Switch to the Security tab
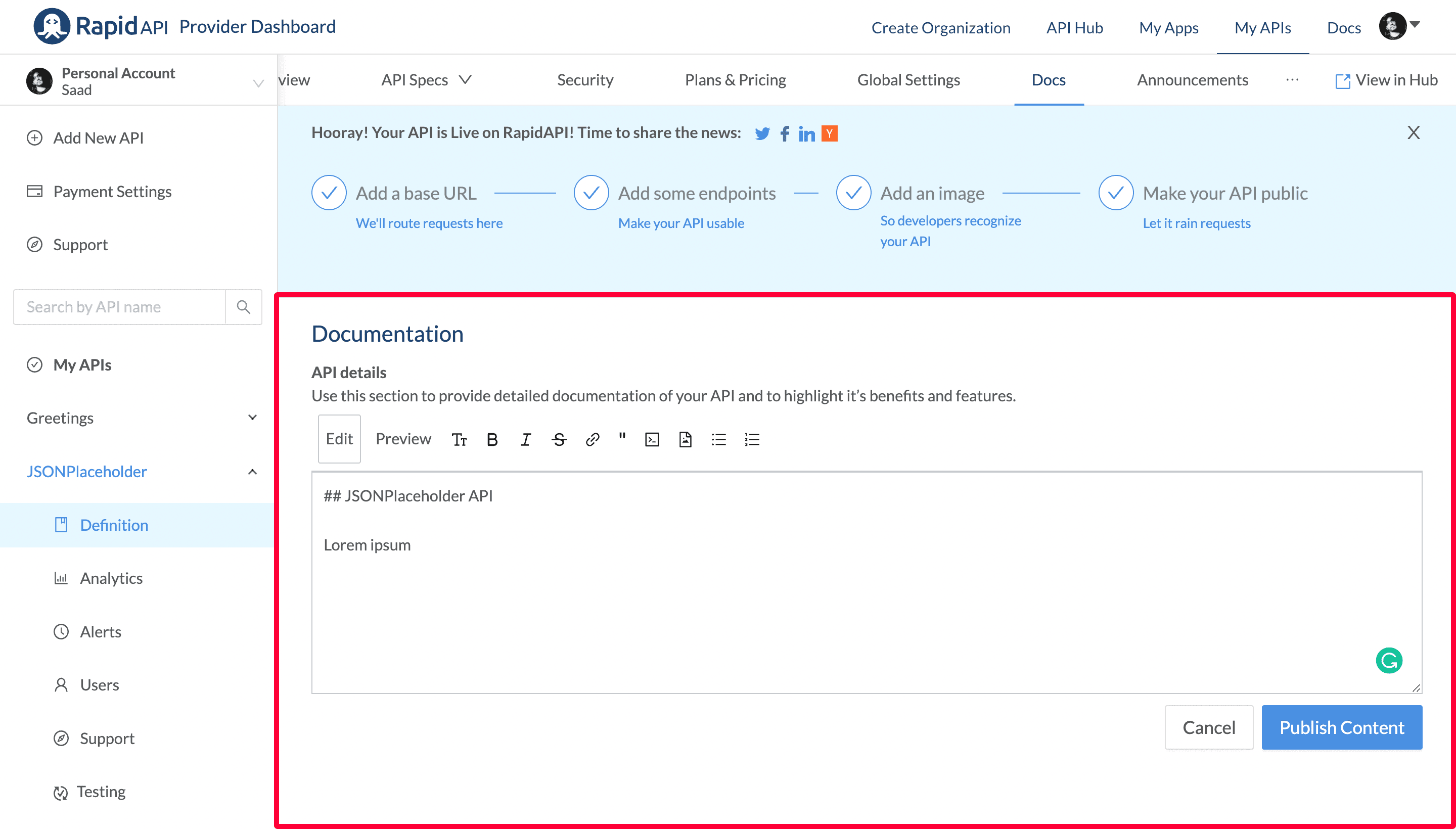The image size is (1456, 829). (x=585, y=80)
